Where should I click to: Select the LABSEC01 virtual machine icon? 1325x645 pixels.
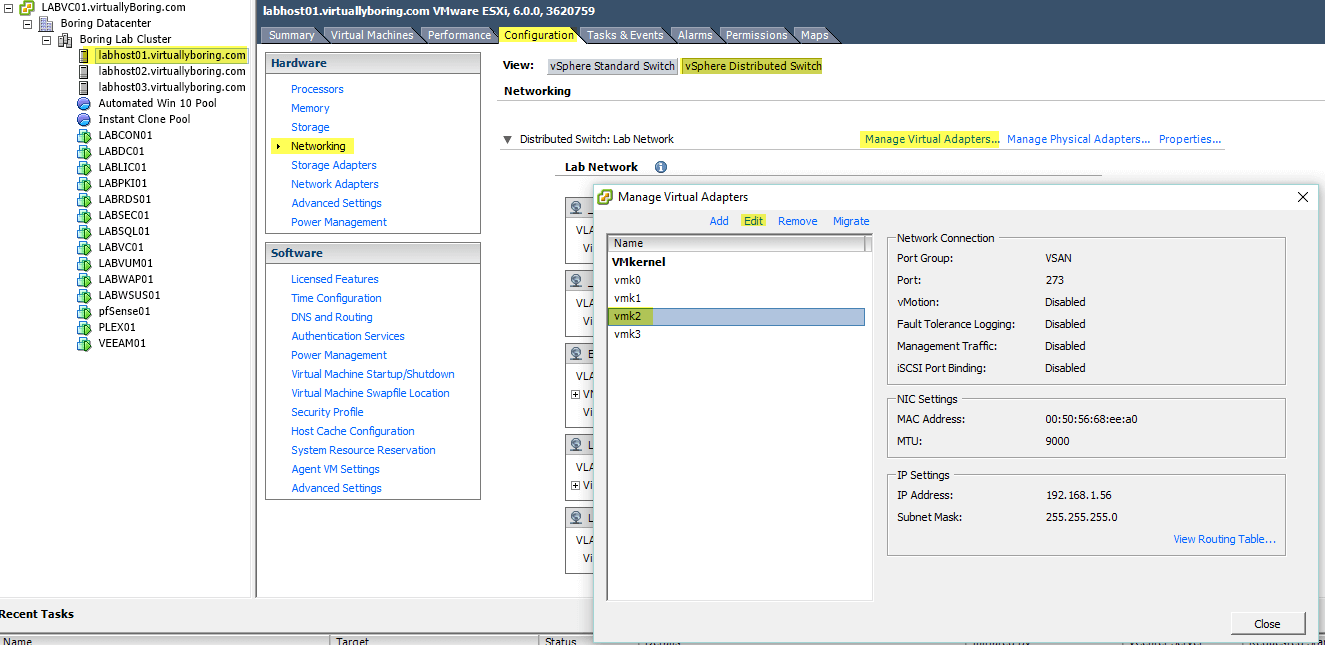[x=84, y=216]
